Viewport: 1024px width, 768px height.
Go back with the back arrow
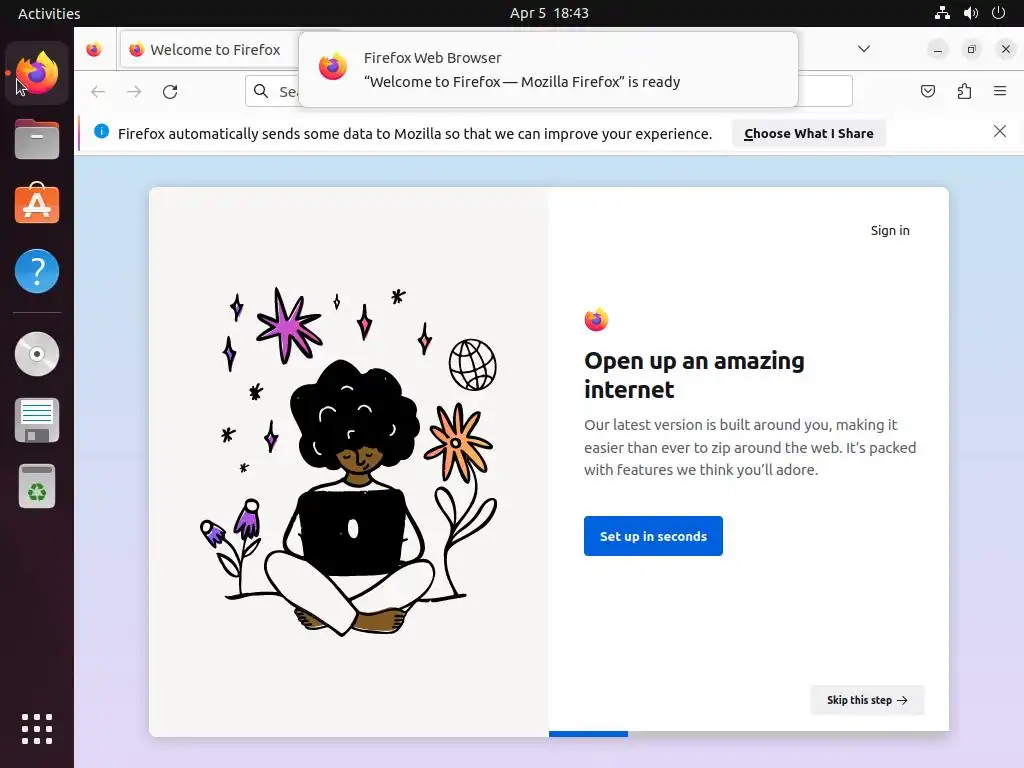click(x=98, y=91)
